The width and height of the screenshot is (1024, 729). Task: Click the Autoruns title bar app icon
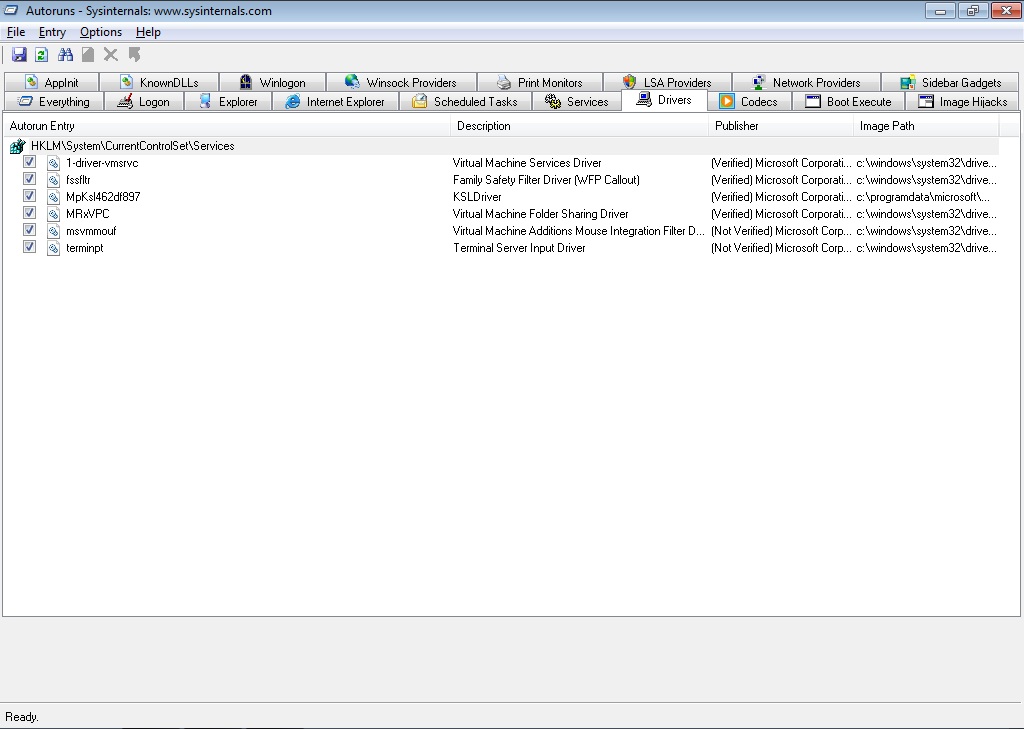pyautogui.click(x=11, y=10)
